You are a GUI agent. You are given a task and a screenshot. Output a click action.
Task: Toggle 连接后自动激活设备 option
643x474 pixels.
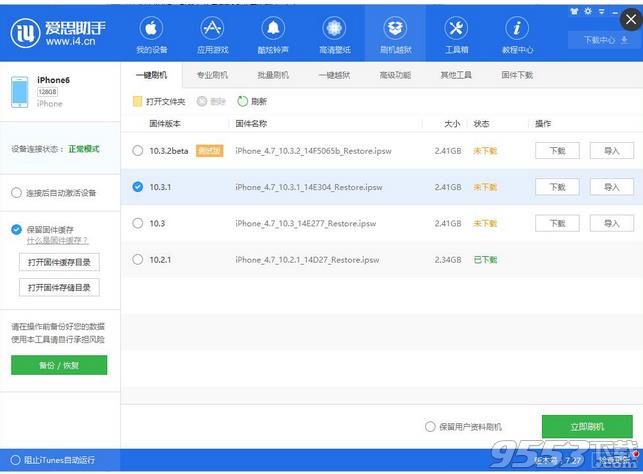[x=16, y=193]
